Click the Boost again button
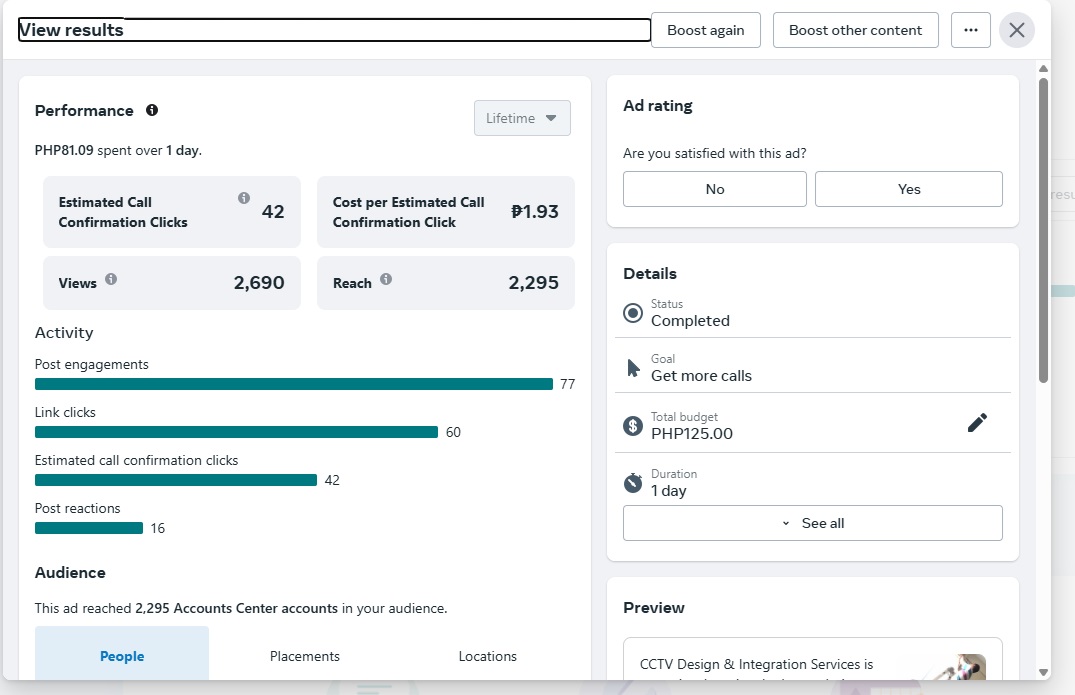 705,30
